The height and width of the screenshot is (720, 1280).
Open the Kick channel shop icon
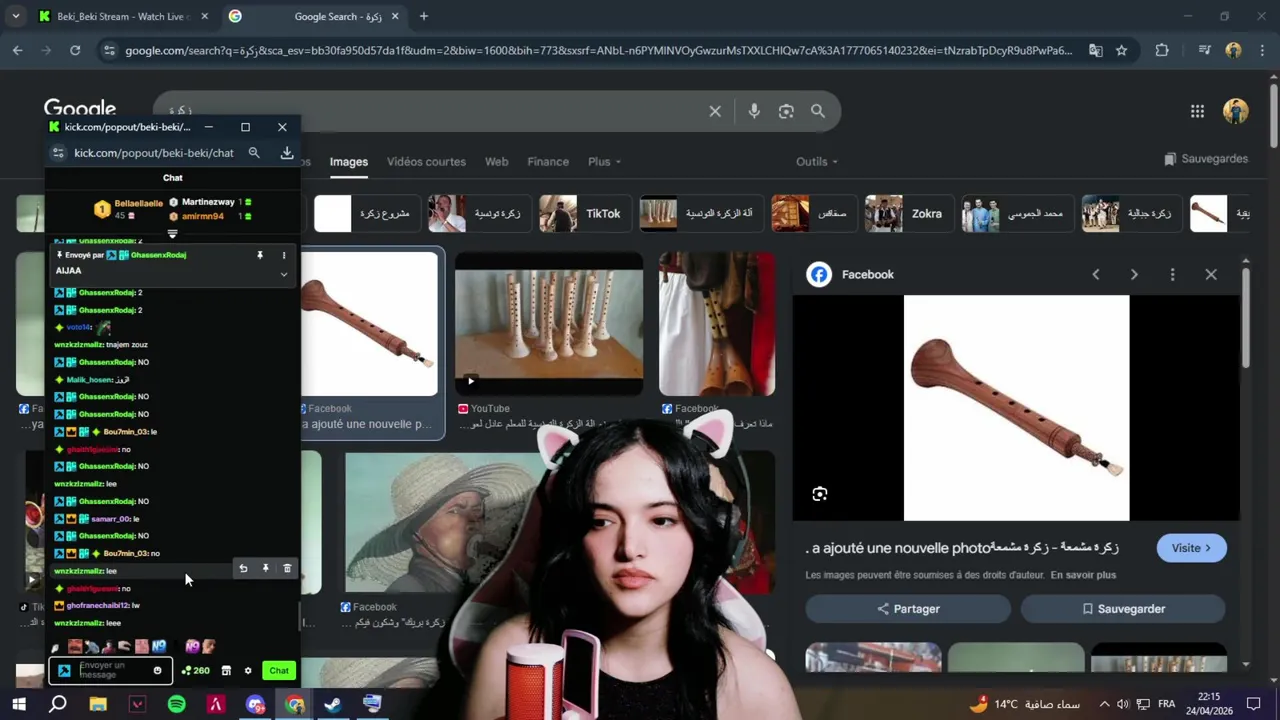tap(226, 670)
